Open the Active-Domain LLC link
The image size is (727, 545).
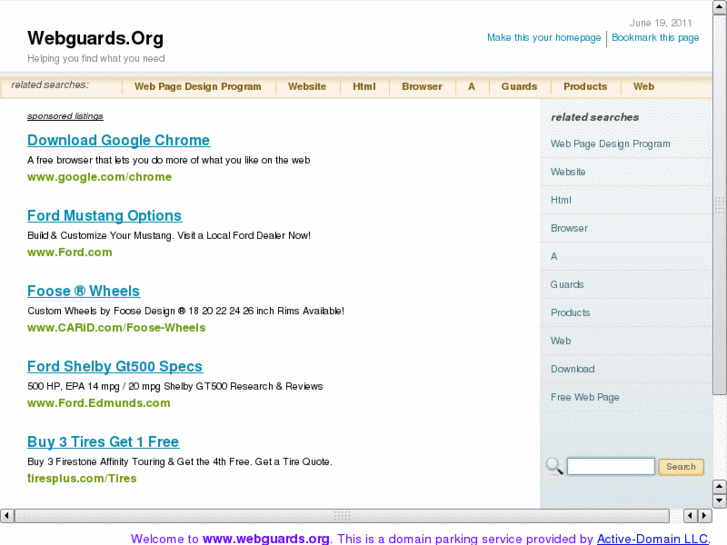coord(652,539)
